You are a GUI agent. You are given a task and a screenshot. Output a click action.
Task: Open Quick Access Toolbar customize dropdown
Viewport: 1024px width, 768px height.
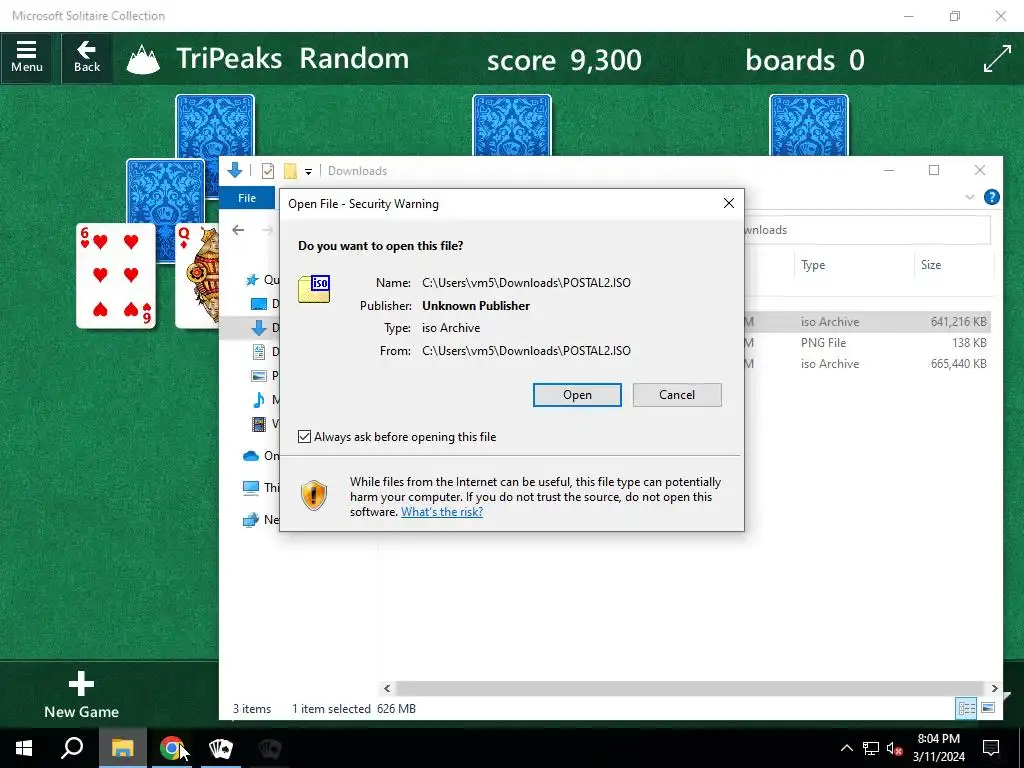click(308, 172)
